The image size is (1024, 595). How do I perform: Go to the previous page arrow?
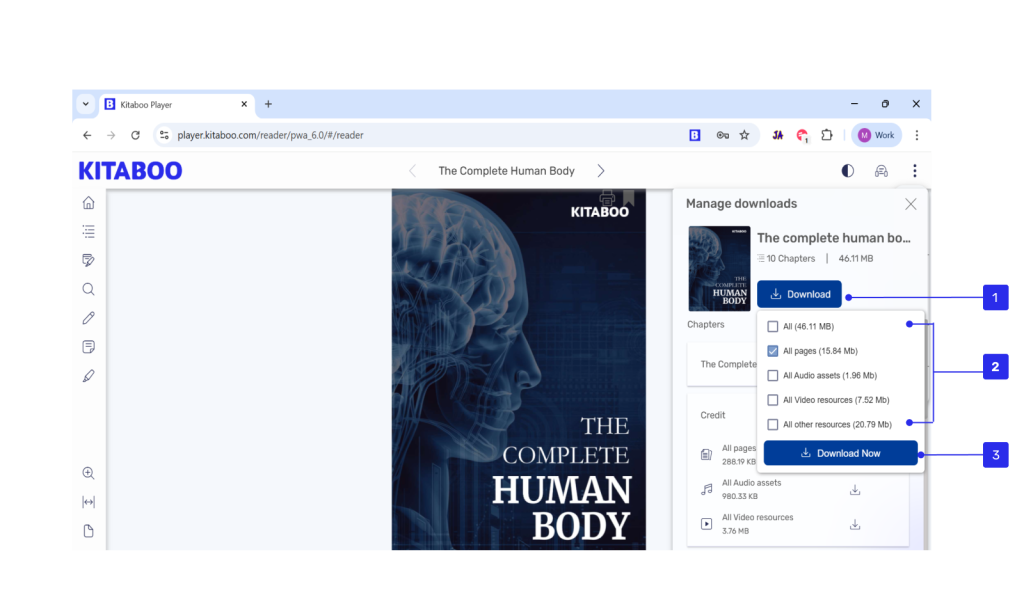pos(412,171)
